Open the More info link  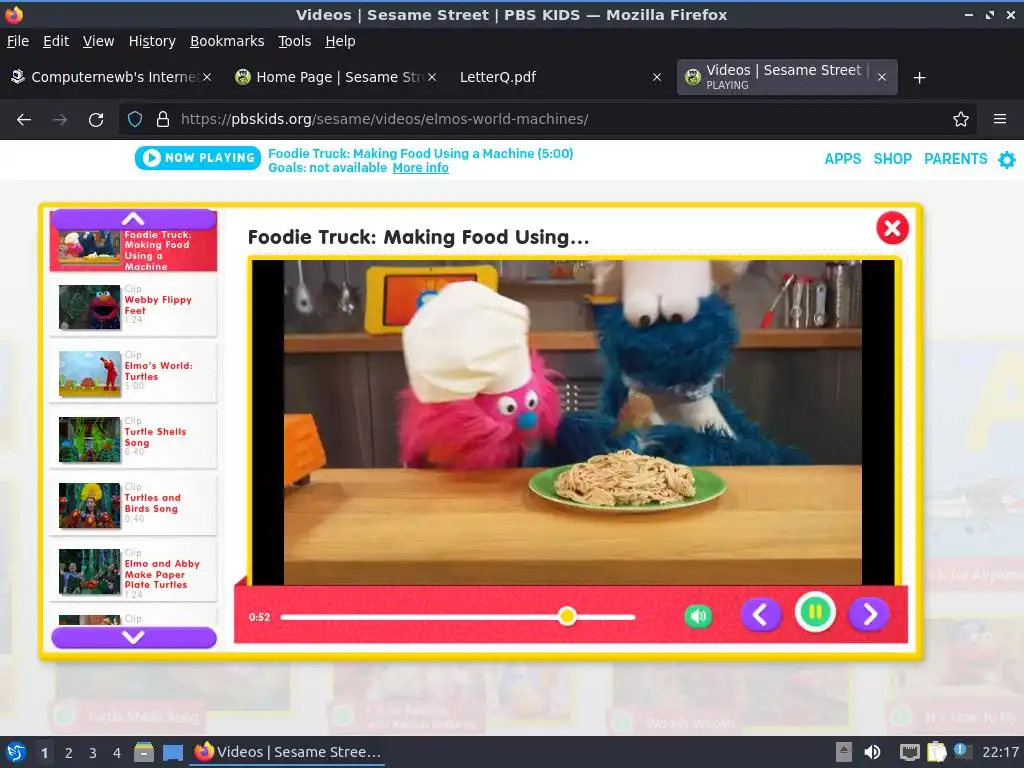pos(420,168)
